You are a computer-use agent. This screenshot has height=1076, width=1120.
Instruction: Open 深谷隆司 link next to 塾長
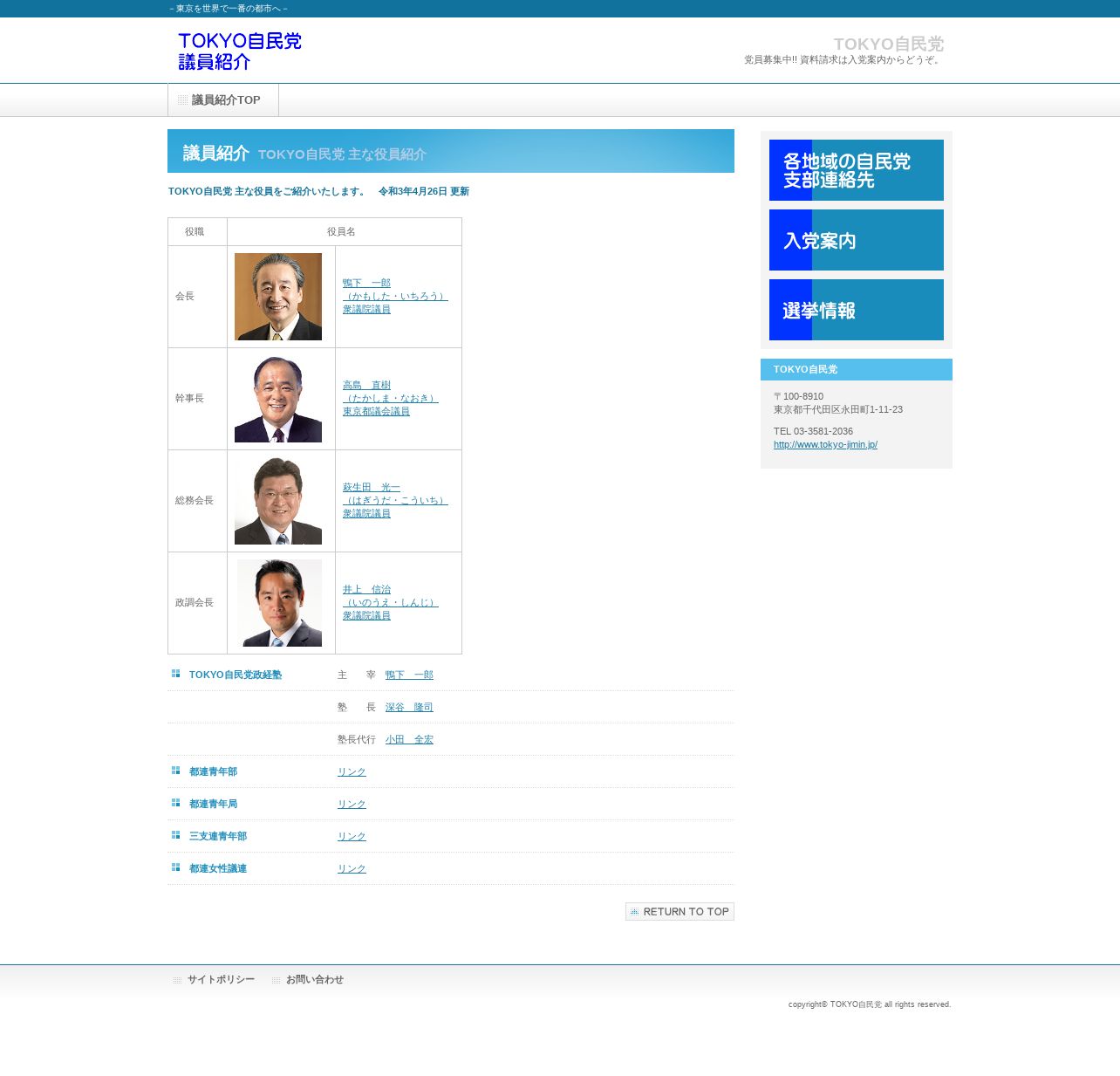click(409, 707)
